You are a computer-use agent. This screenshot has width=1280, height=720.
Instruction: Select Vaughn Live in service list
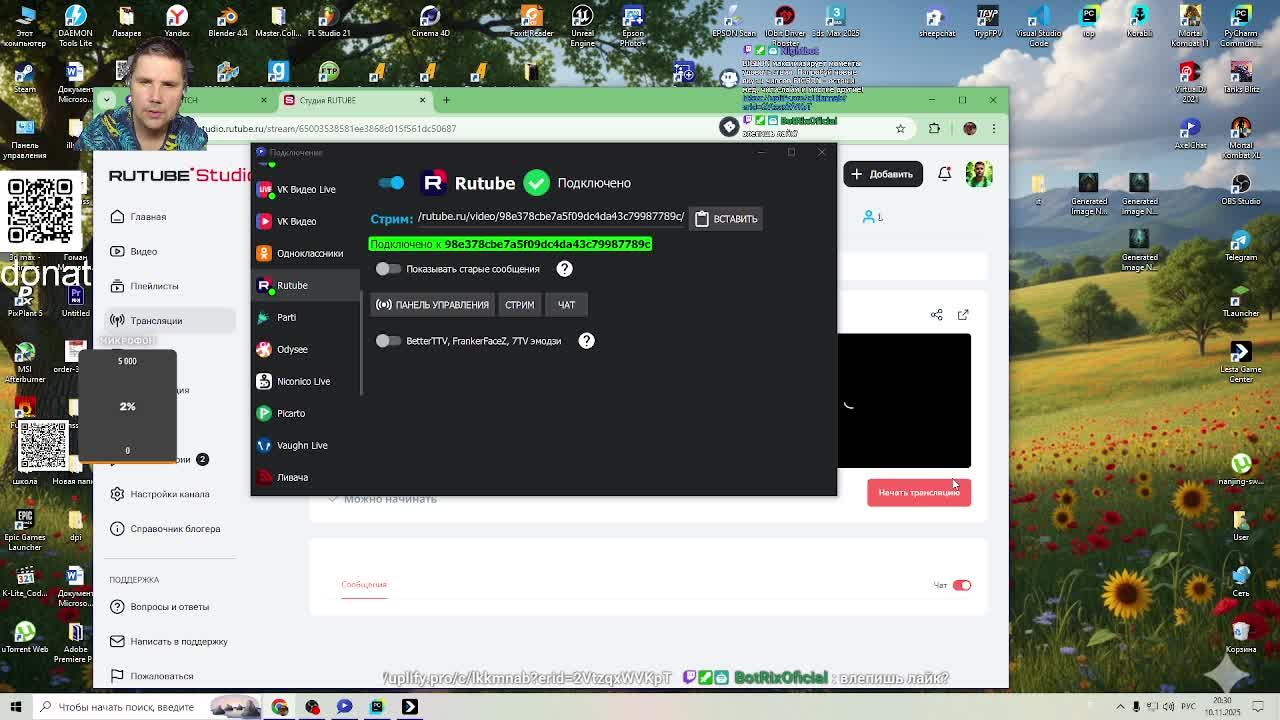point(305,445)
